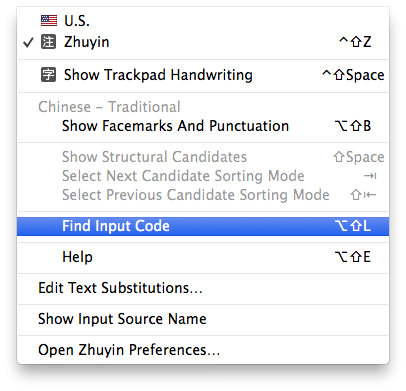Choose the Zhuyin input source label
The width and height of the screenshot is (406, 391).
pyautogui.click(x=87, y=42)
